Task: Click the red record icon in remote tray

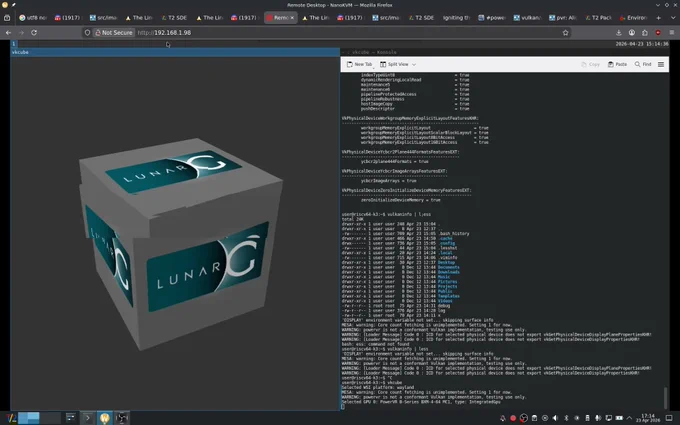Action: (513, 418)
